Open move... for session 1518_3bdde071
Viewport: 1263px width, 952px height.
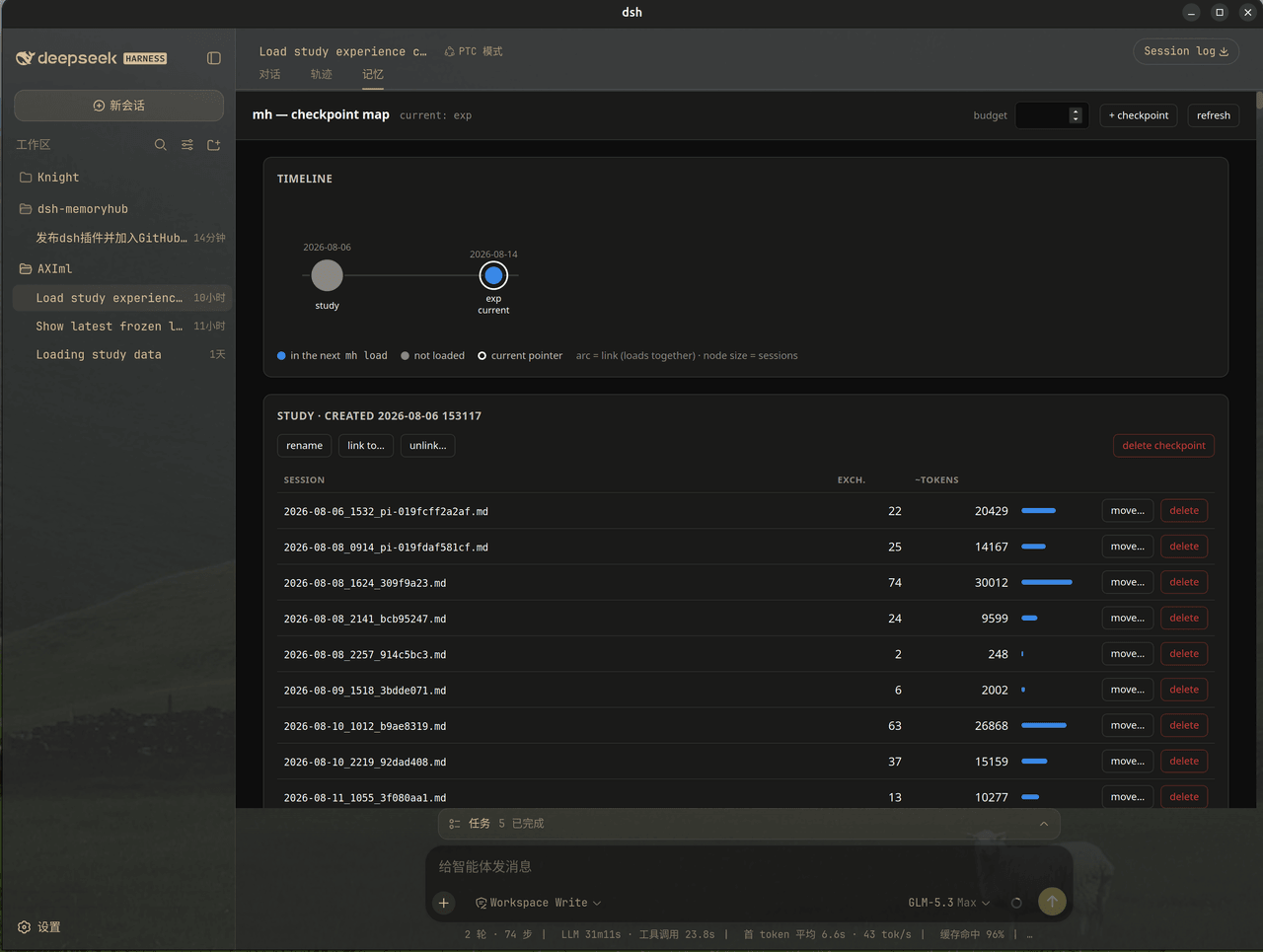click(x=1128, y=690)
